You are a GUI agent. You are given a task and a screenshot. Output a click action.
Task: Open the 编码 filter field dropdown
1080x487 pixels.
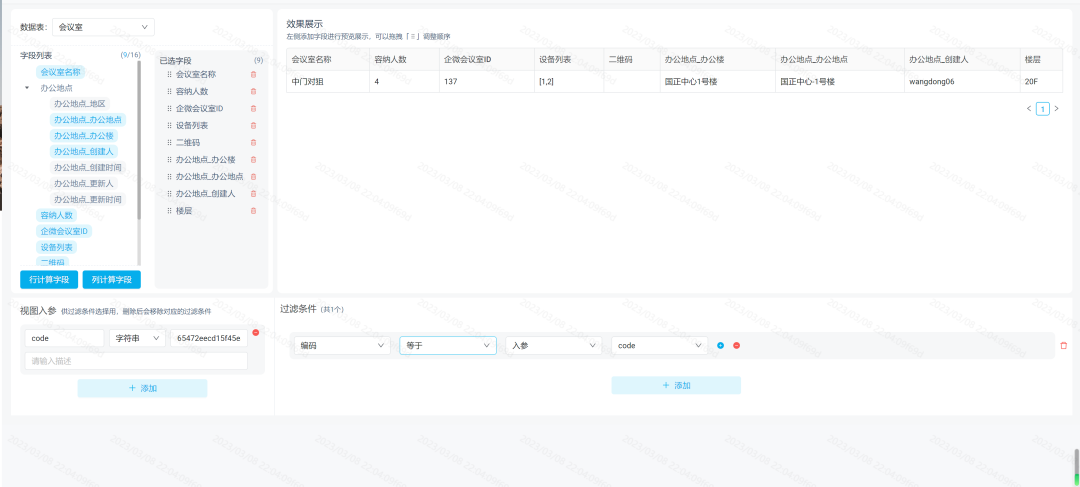pos(342,346)
